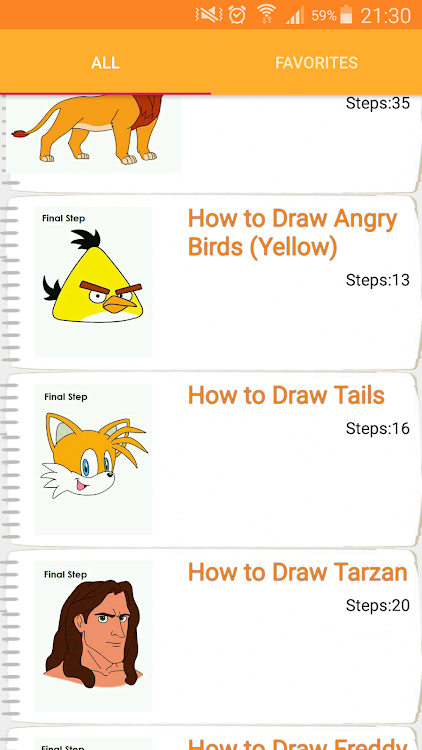Open the partially visible How to Draw Freddy title
This screenshot has height=750, width=422.
click(298, 744)
